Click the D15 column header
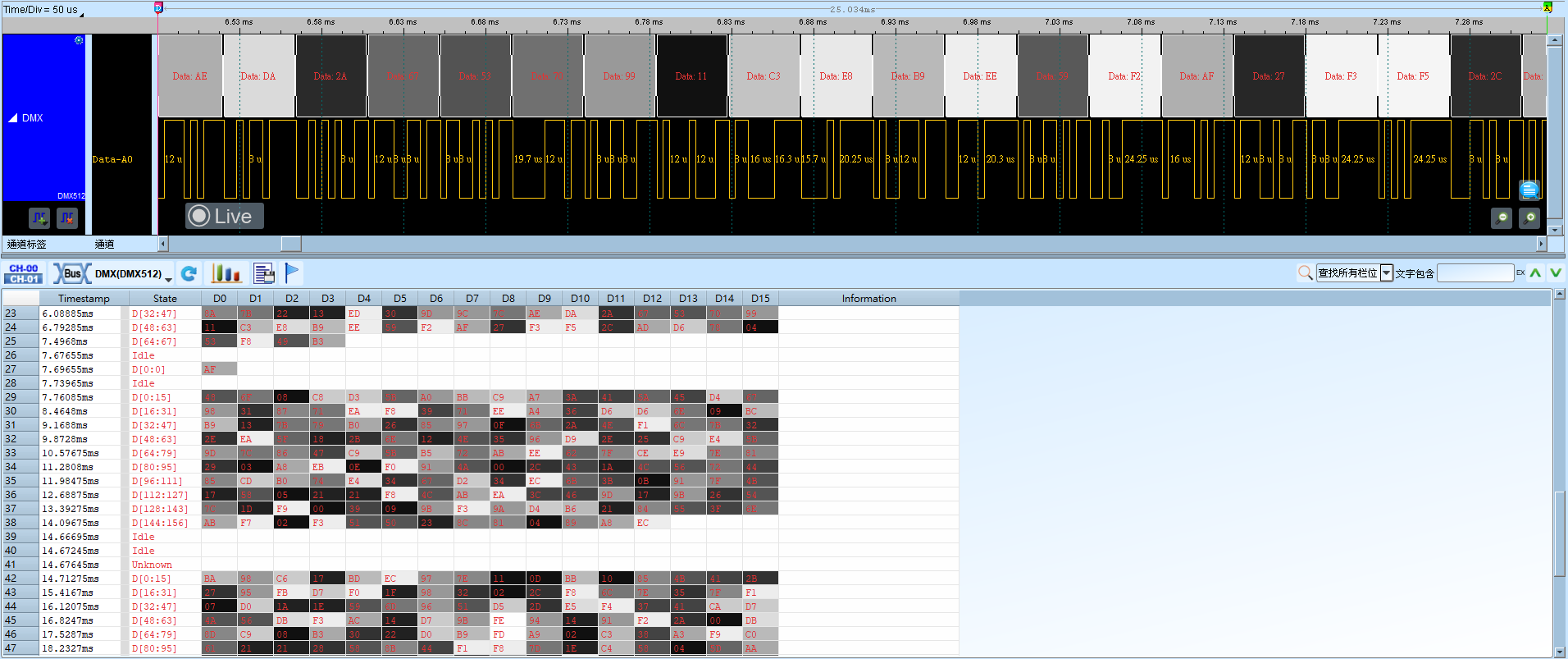The width and height of the screenshot is (1568, 659). [x=760, y=299]
